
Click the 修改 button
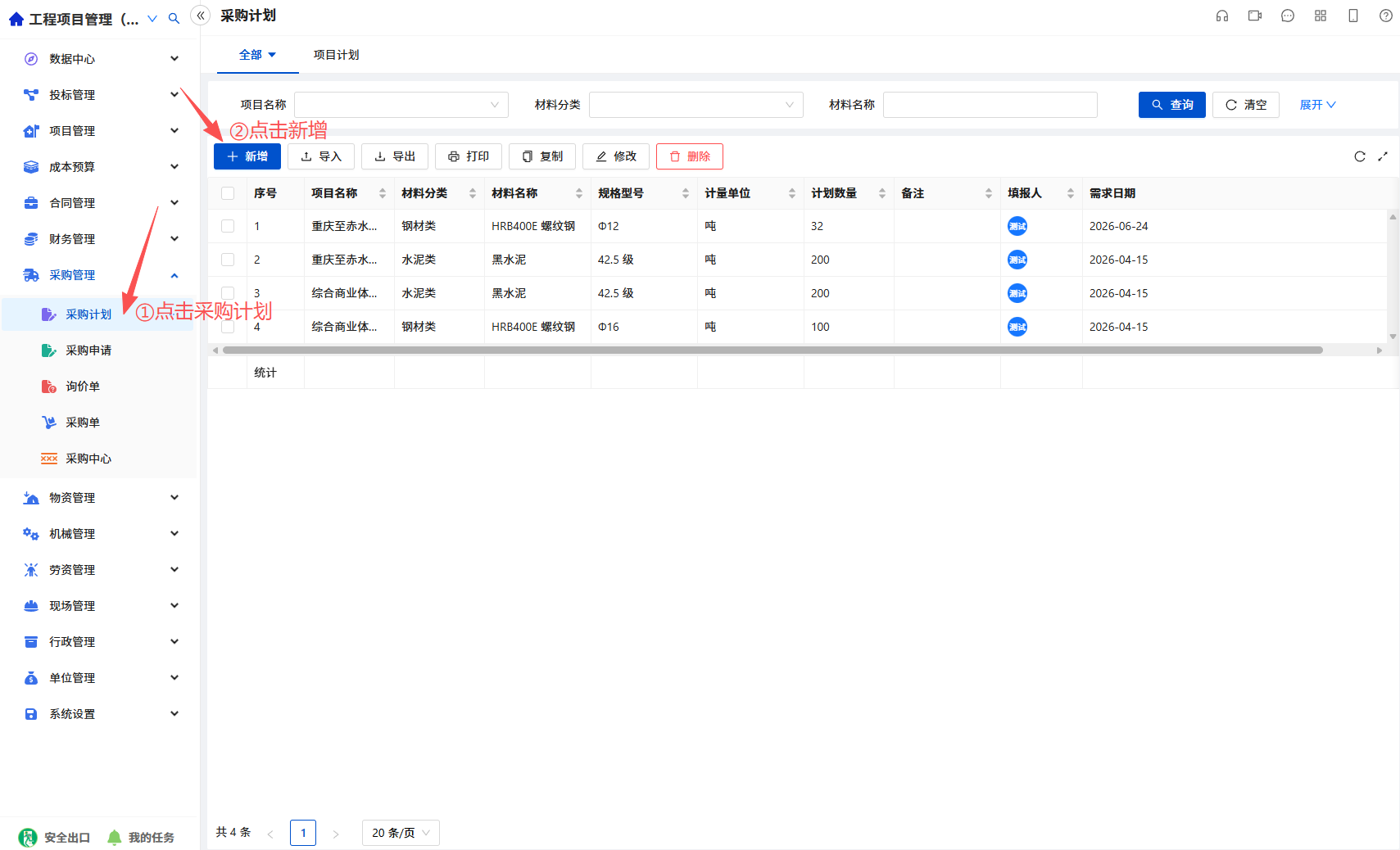[x=616, y=156]
